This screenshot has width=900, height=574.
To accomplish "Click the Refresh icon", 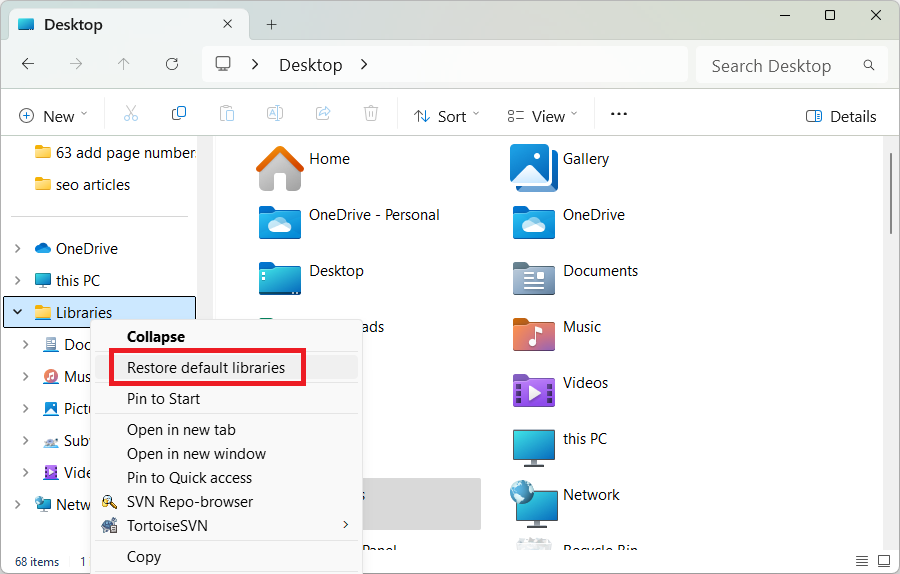I will [172, 65].
